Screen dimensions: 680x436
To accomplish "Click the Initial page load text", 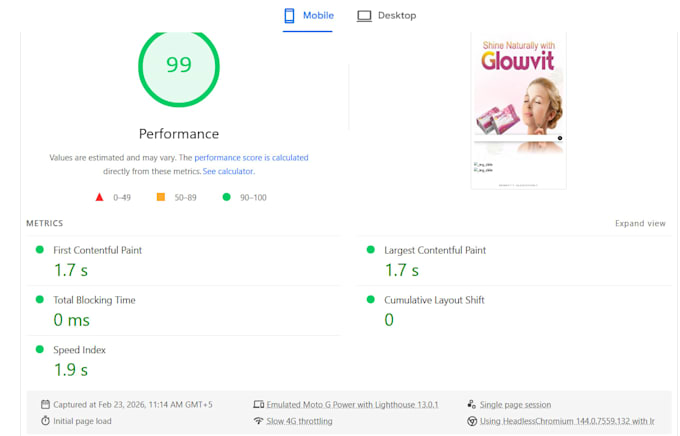I will (x=82, y=421).
